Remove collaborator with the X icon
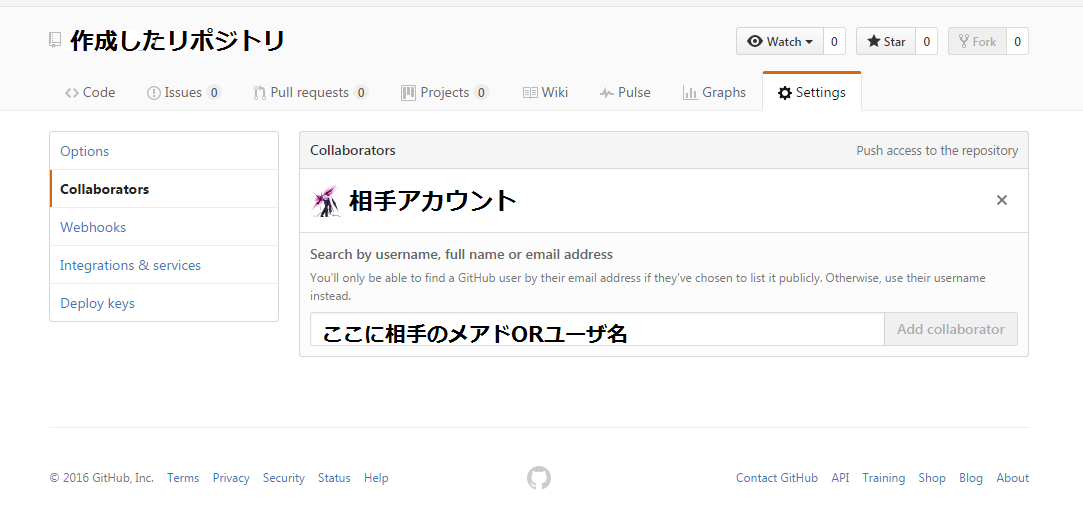The image size is (1083, 518). [1002, 200]
